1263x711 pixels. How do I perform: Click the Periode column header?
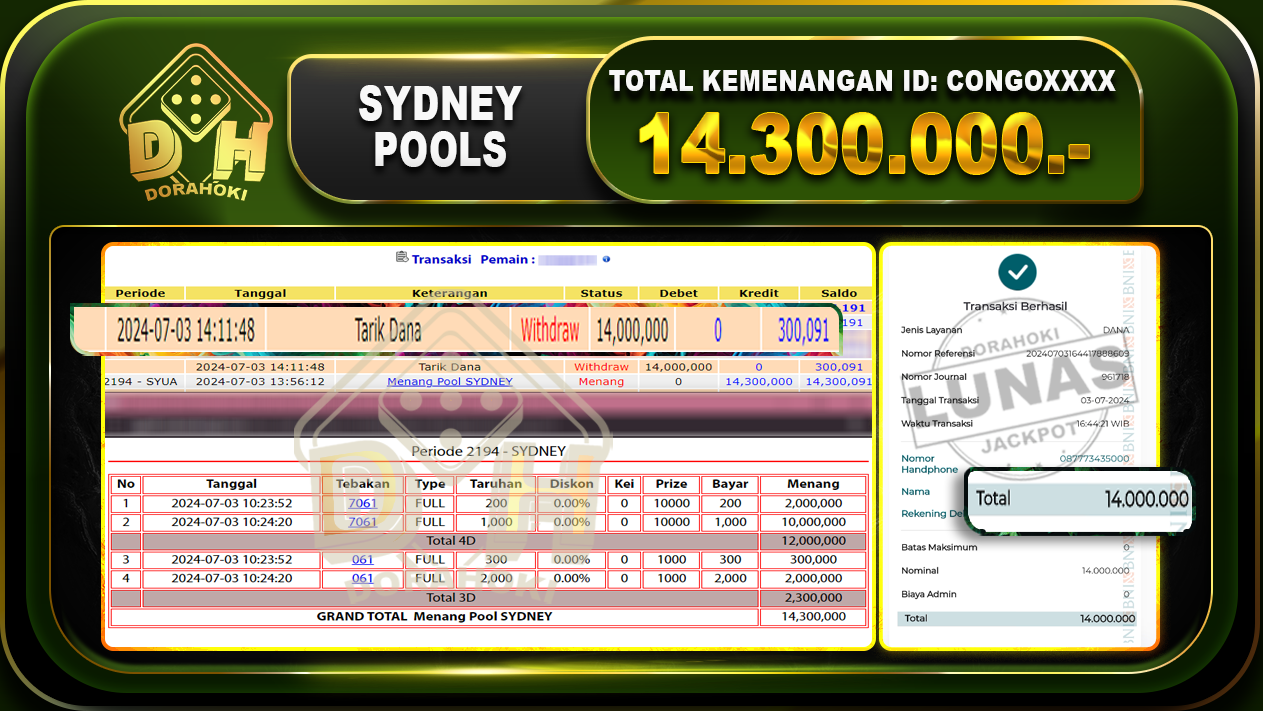140,293
